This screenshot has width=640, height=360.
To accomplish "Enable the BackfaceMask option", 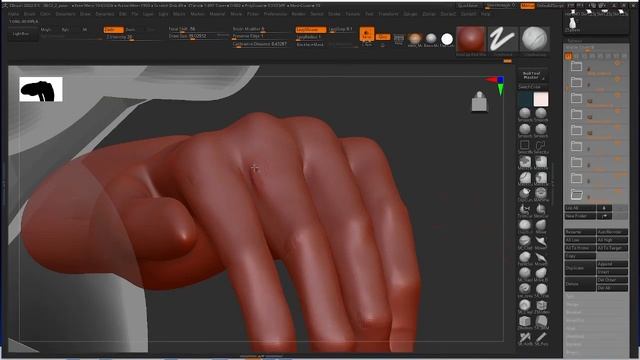I will pyautogui.click(x=310, y=44).
